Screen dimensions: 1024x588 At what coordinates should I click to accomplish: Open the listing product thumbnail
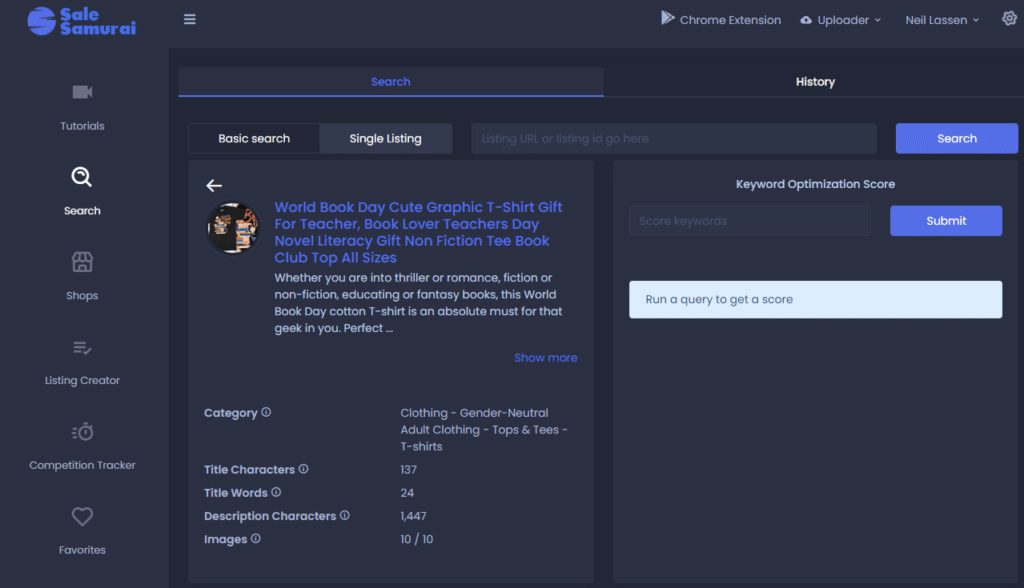pos(233,228)
